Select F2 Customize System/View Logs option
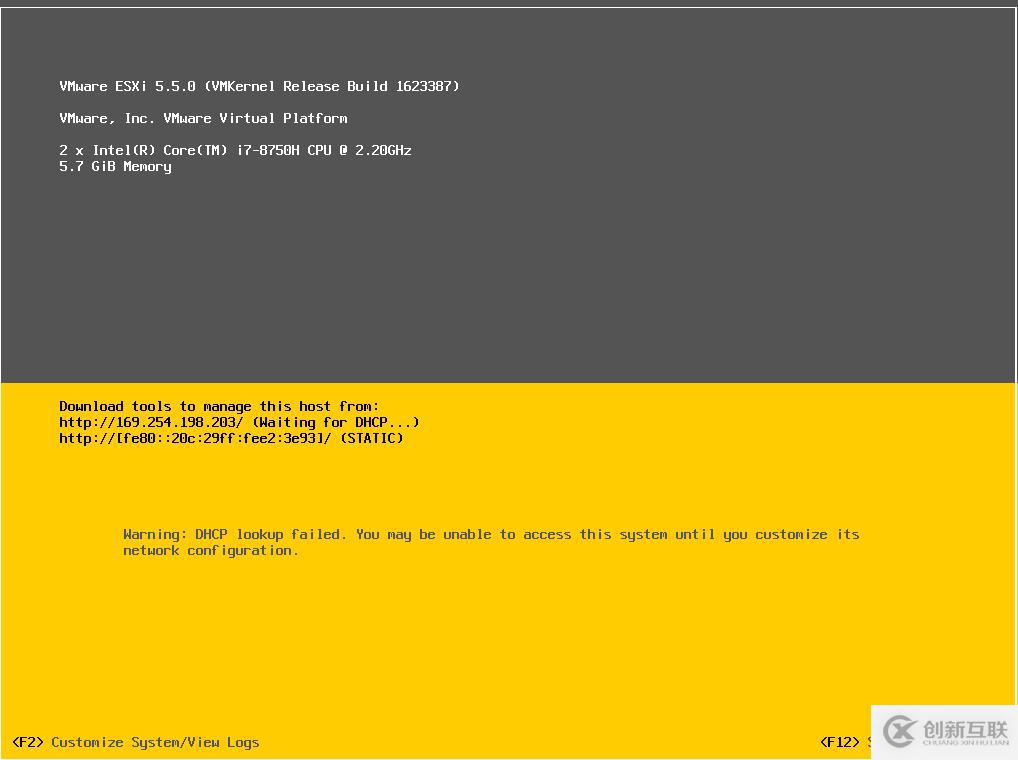 136,742
